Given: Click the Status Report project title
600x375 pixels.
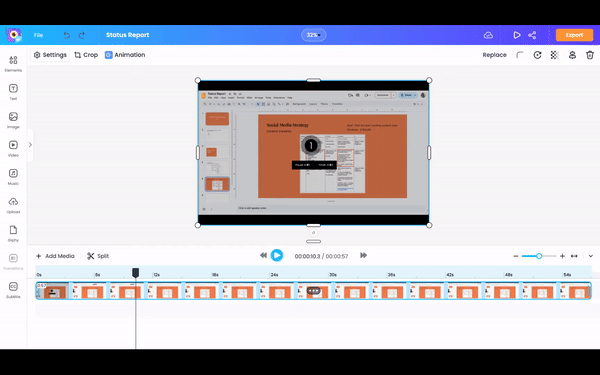Looking at the screenshot, I should click(127, 35).
